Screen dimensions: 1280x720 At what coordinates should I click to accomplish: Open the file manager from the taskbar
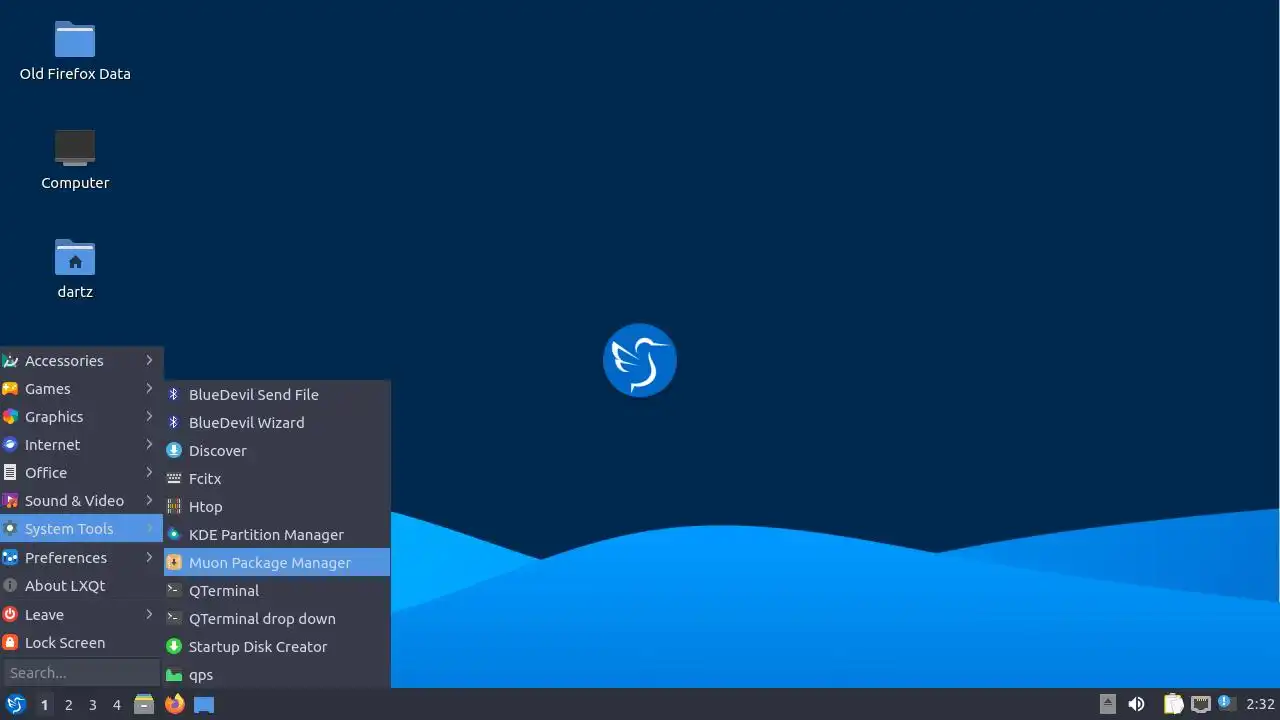(144, 704)
